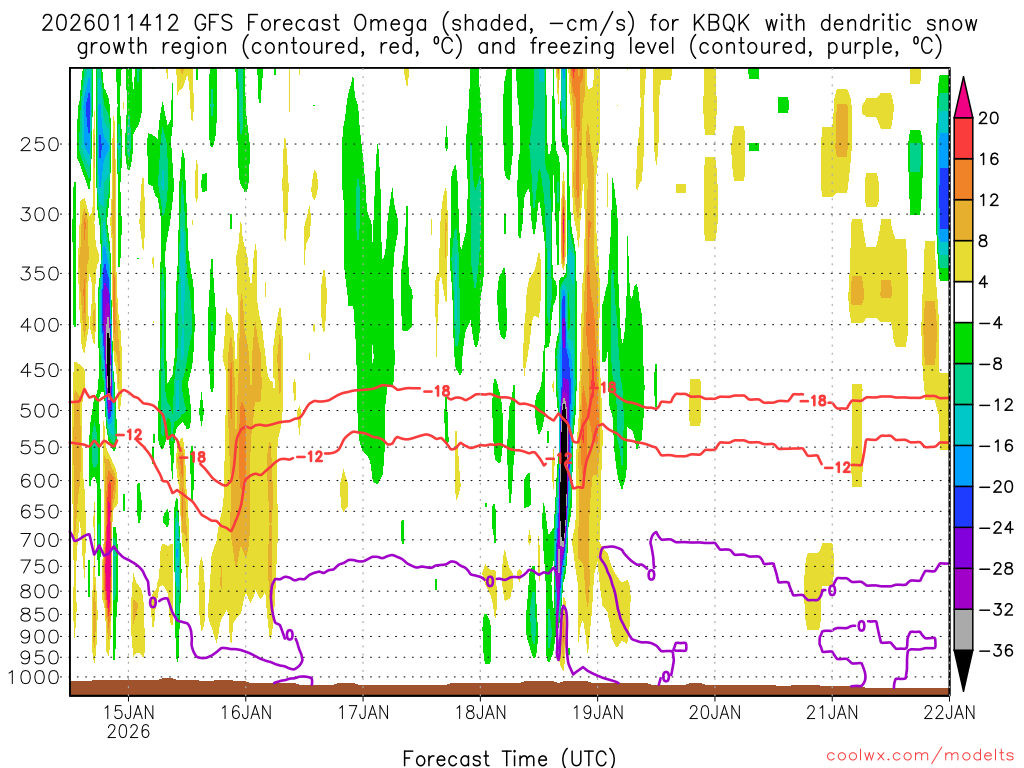The image size is (1024, 768).
Task: Click the purple 0 freezing-level label near 18JAN
Action: pos(489,581)
